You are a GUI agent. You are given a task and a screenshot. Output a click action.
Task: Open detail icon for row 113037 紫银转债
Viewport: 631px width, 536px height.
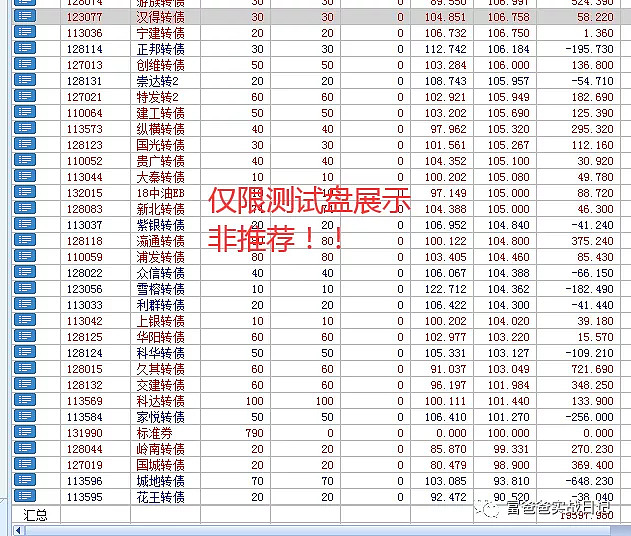[x=25, y=224]
